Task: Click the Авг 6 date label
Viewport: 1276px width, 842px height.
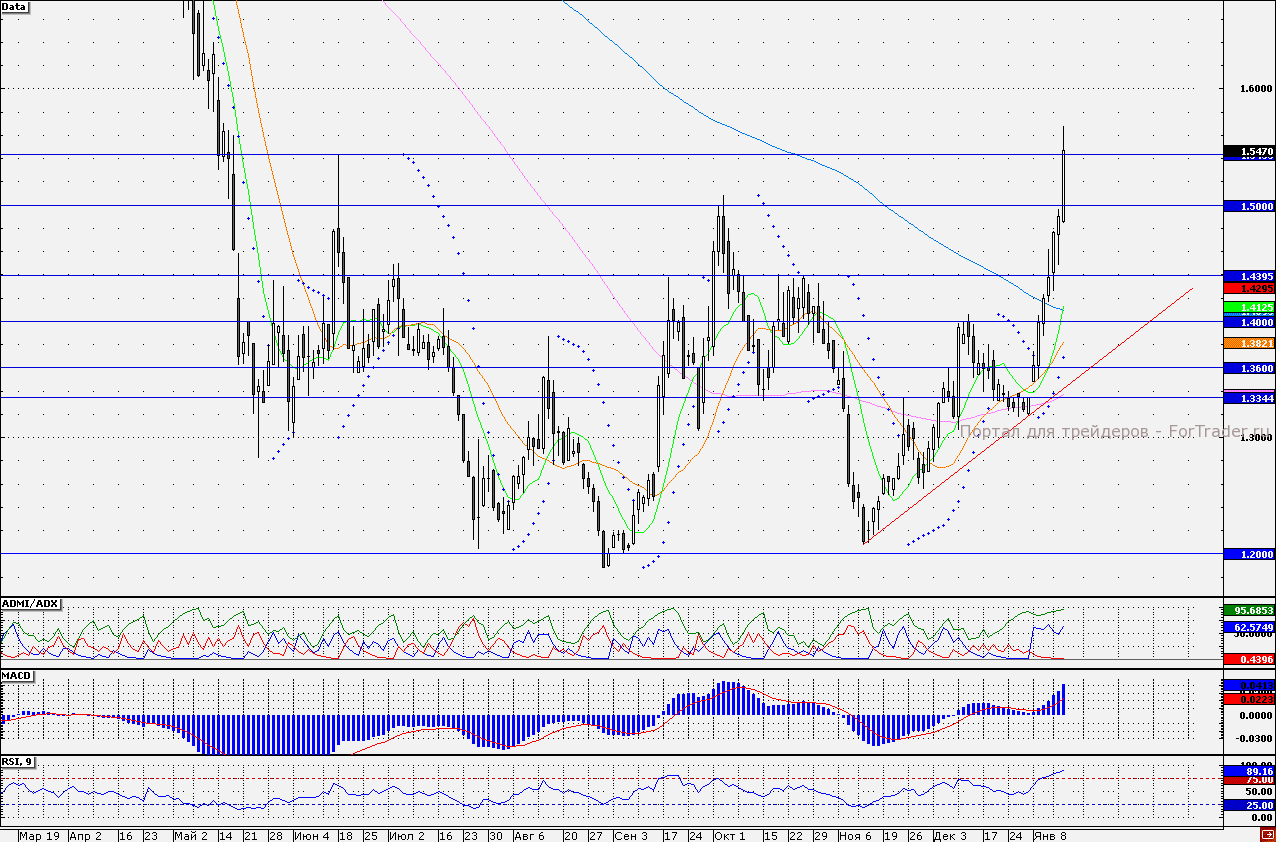Action: pyautogui.click(x=529, y=835)
